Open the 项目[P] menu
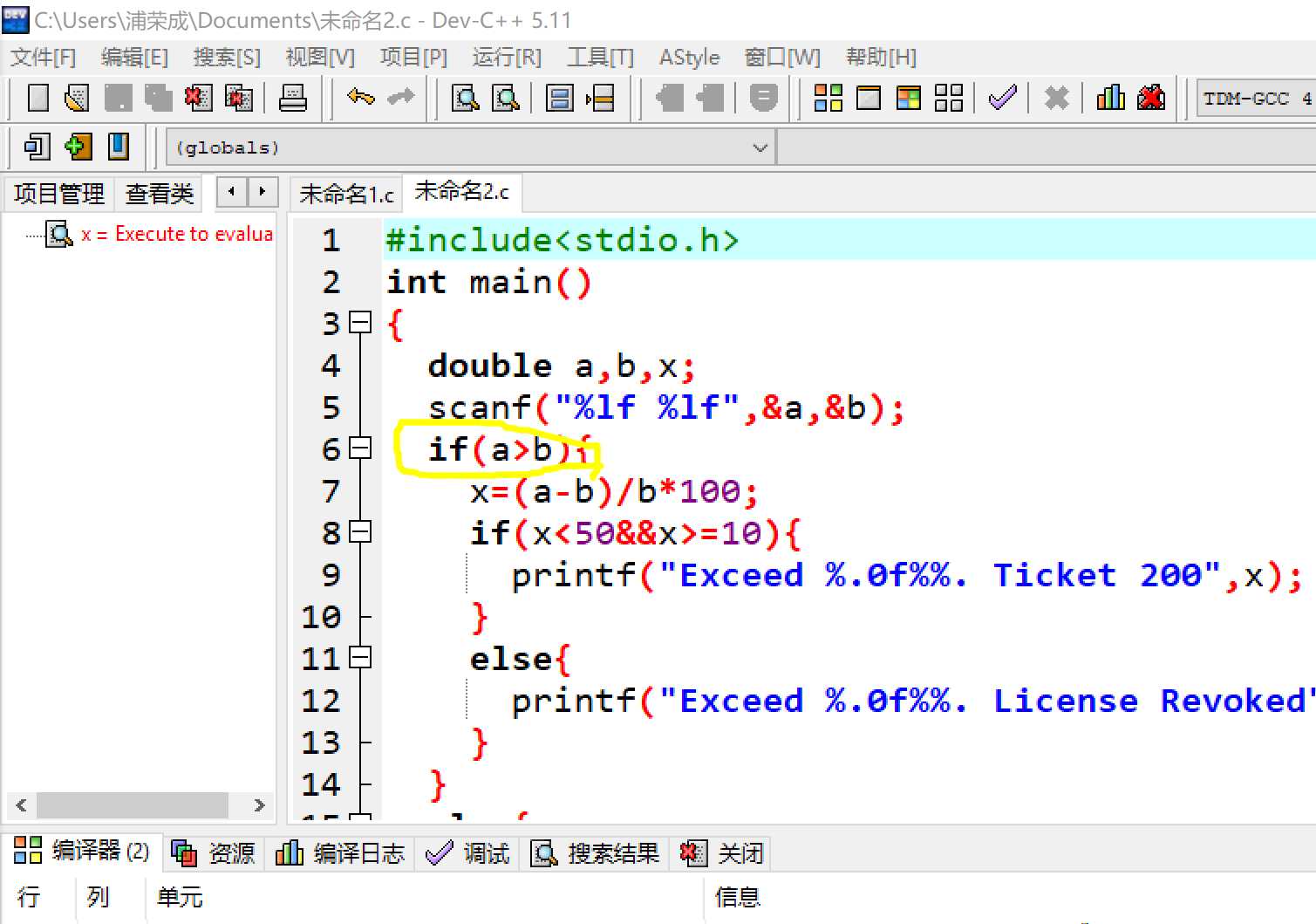Image resolution: width=1316 pixels, height=924 pixels. (413, 58)
